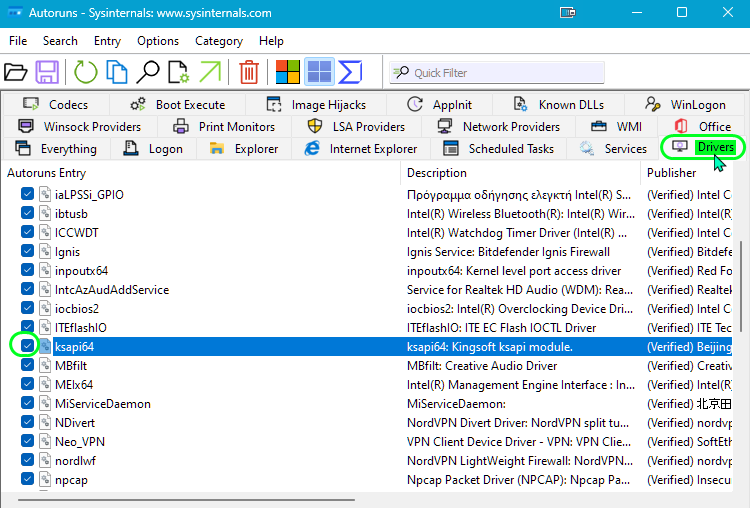Open file with the folder icon

click(x=16, y=73)
